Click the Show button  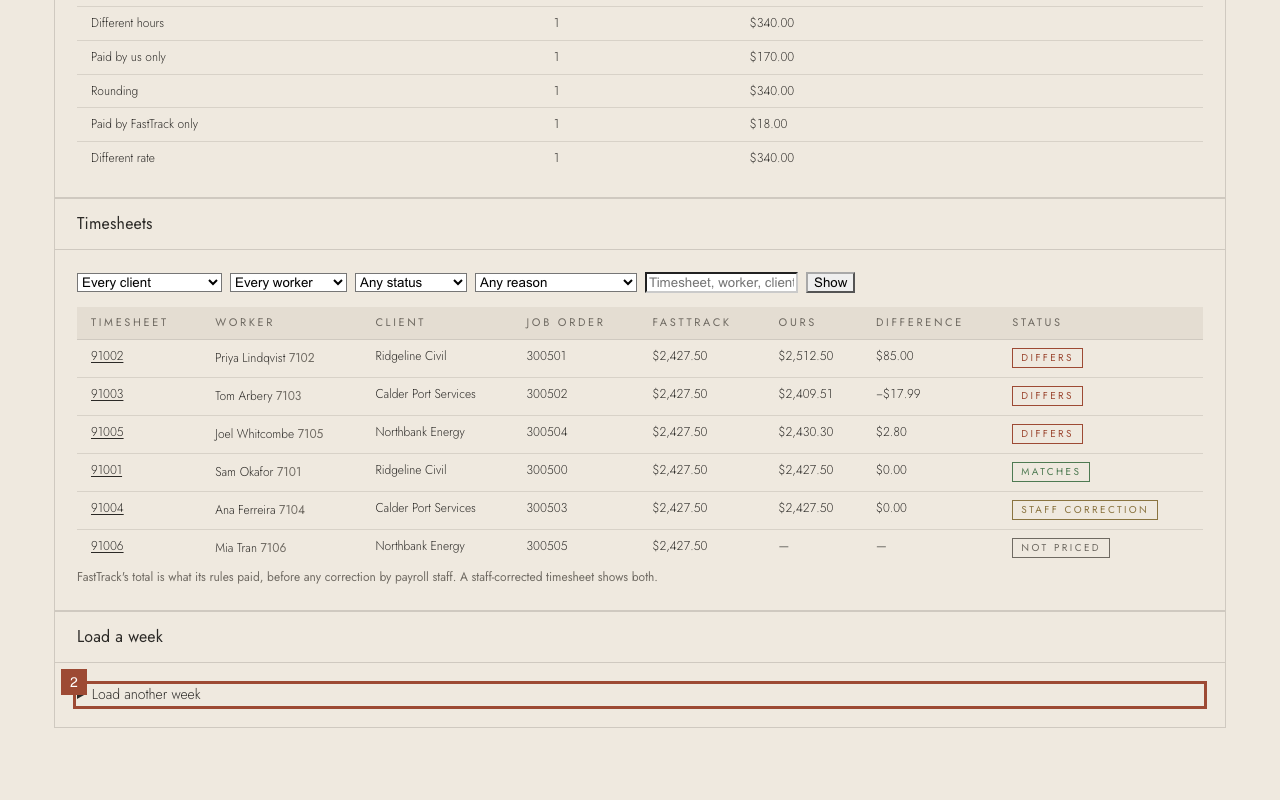830,283
